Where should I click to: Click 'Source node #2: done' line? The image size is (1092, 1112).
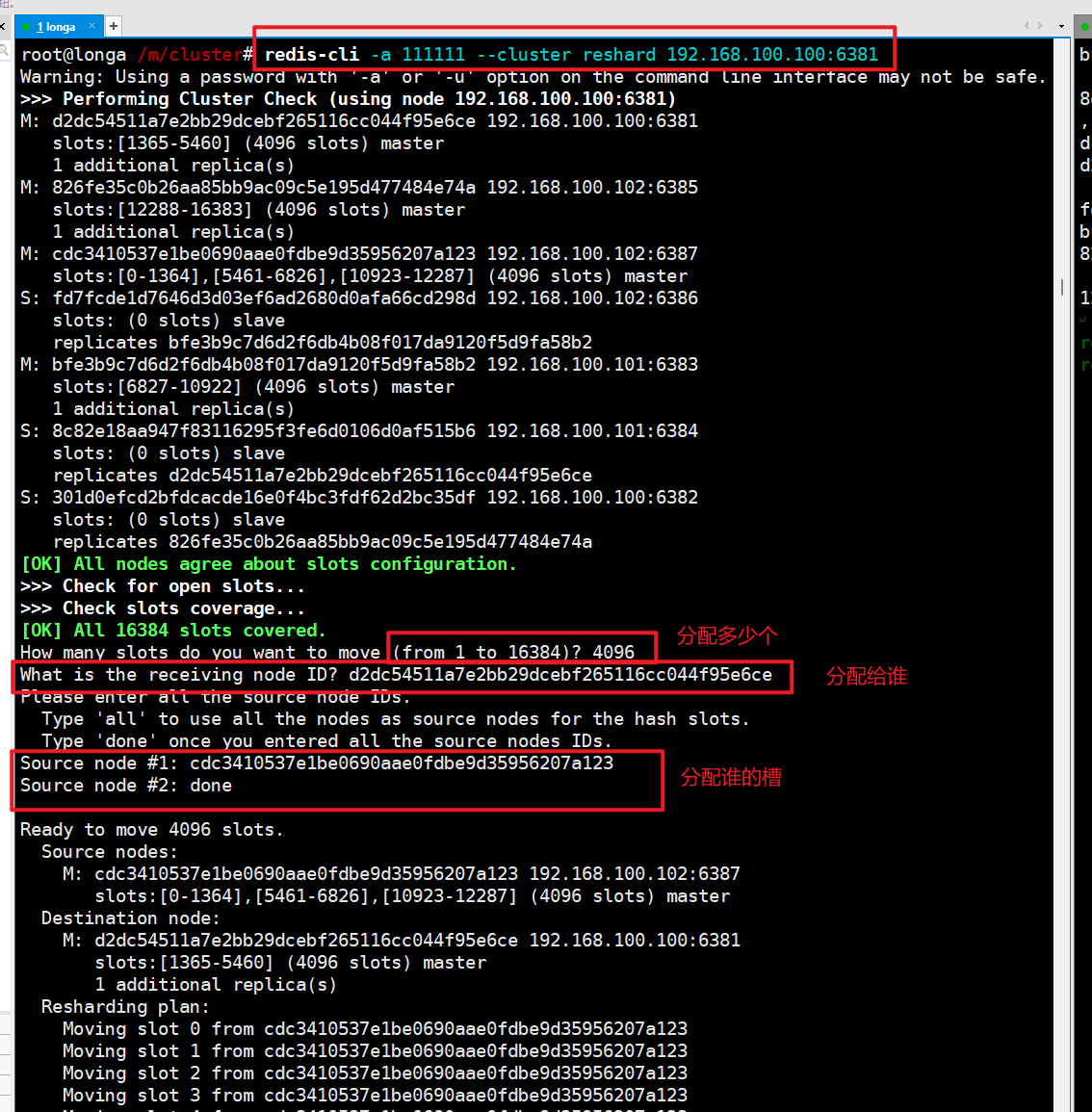tap(125, 785)
